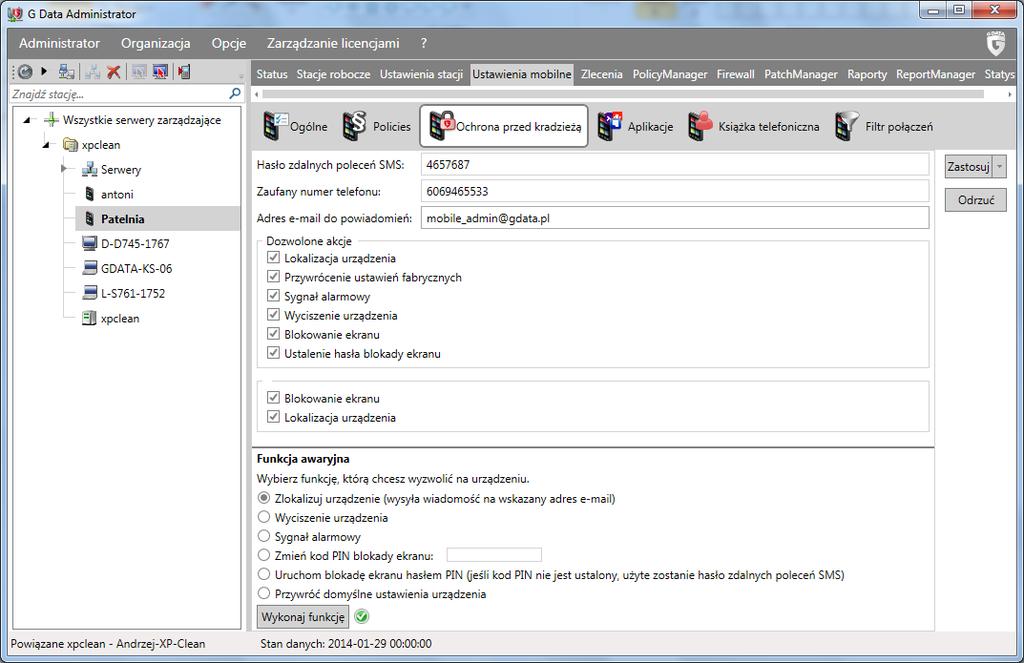Click the network computers toolbar icon
Image resolution: width=1024 pixels, height=663 pixels.
67,72
